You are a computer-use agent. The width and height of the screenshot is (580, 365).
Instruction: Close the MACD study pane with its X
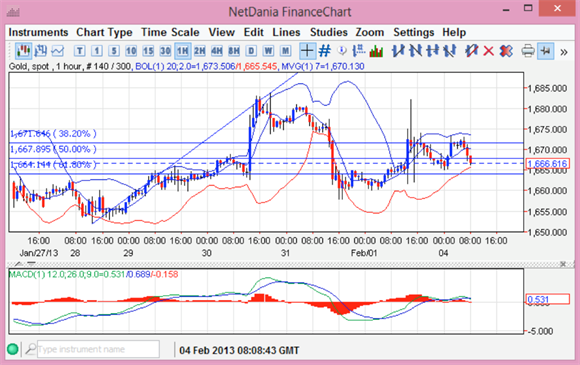coord(563,264)
